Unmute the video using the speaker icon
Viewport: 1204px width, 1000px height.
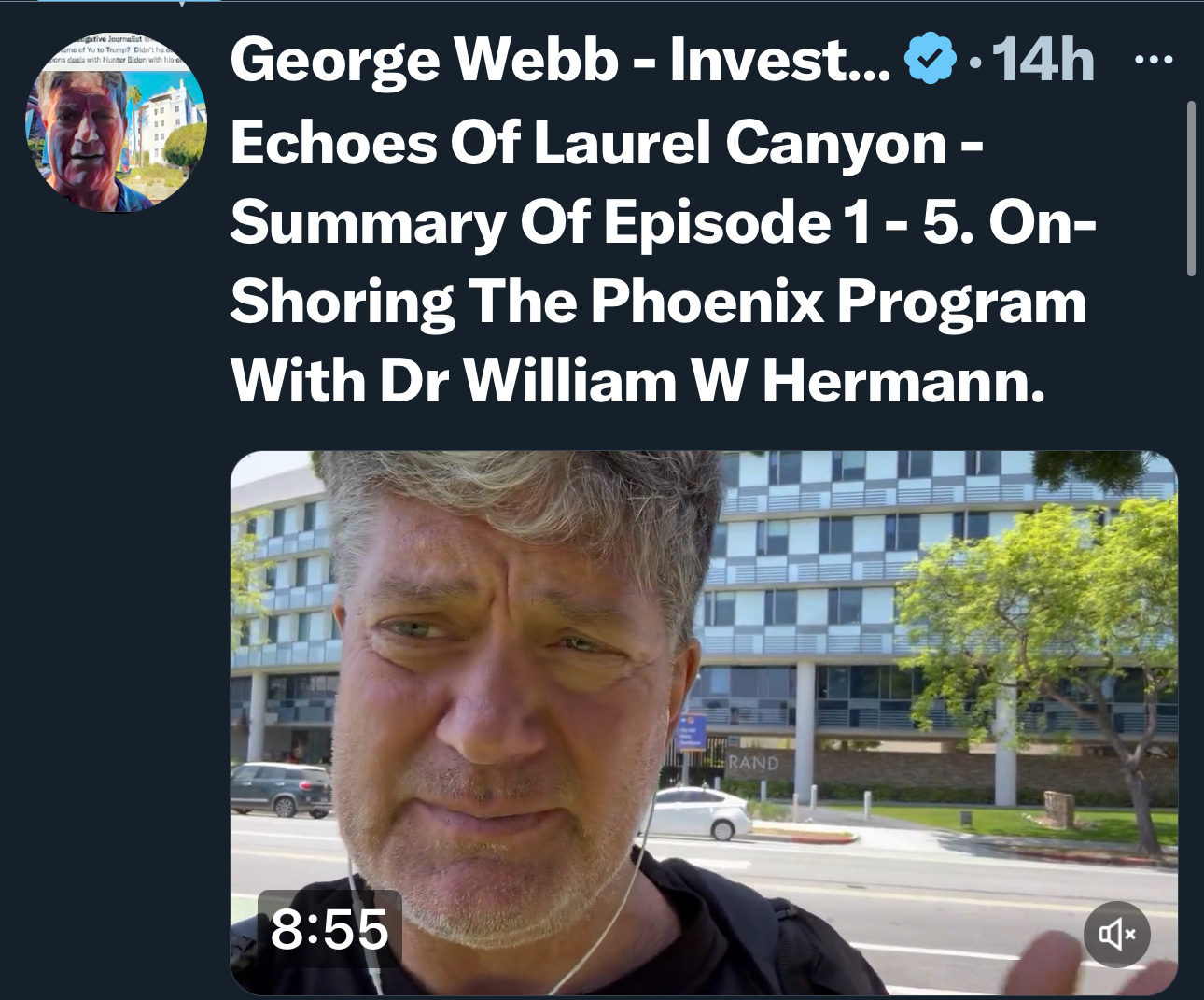click(1117, 934)
